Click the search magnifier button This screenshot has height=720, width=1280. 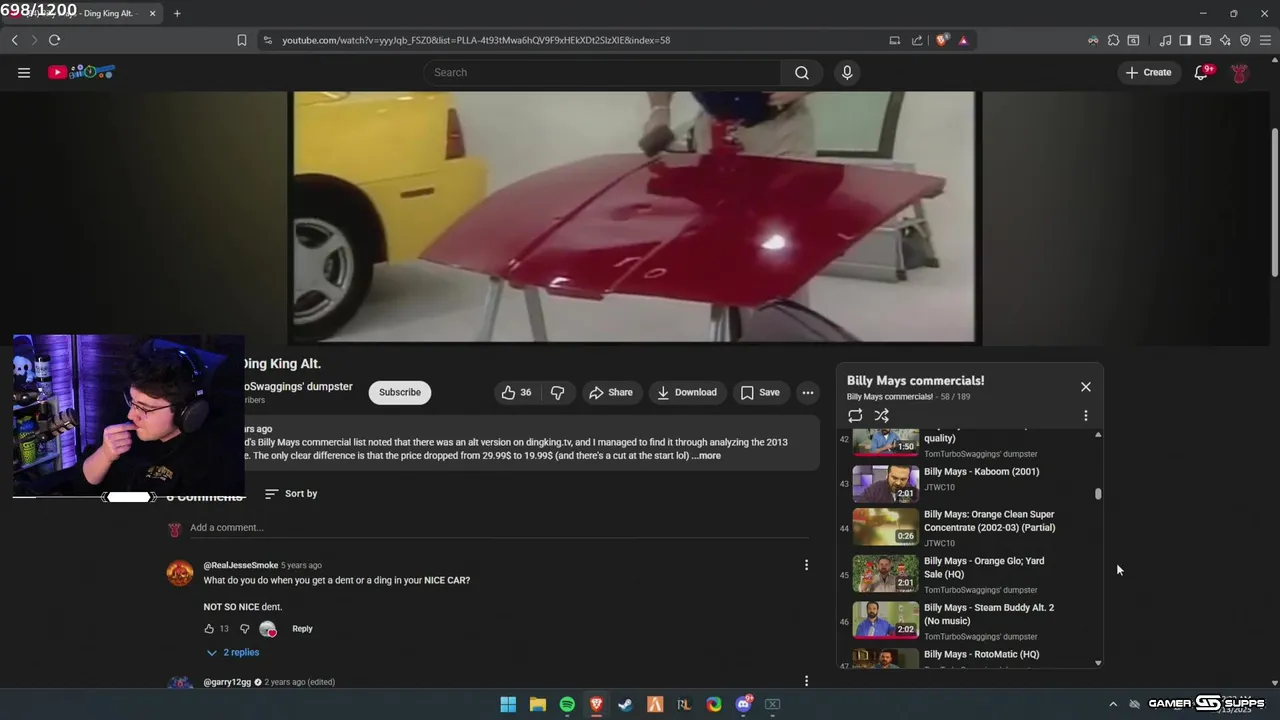[802, 72]
